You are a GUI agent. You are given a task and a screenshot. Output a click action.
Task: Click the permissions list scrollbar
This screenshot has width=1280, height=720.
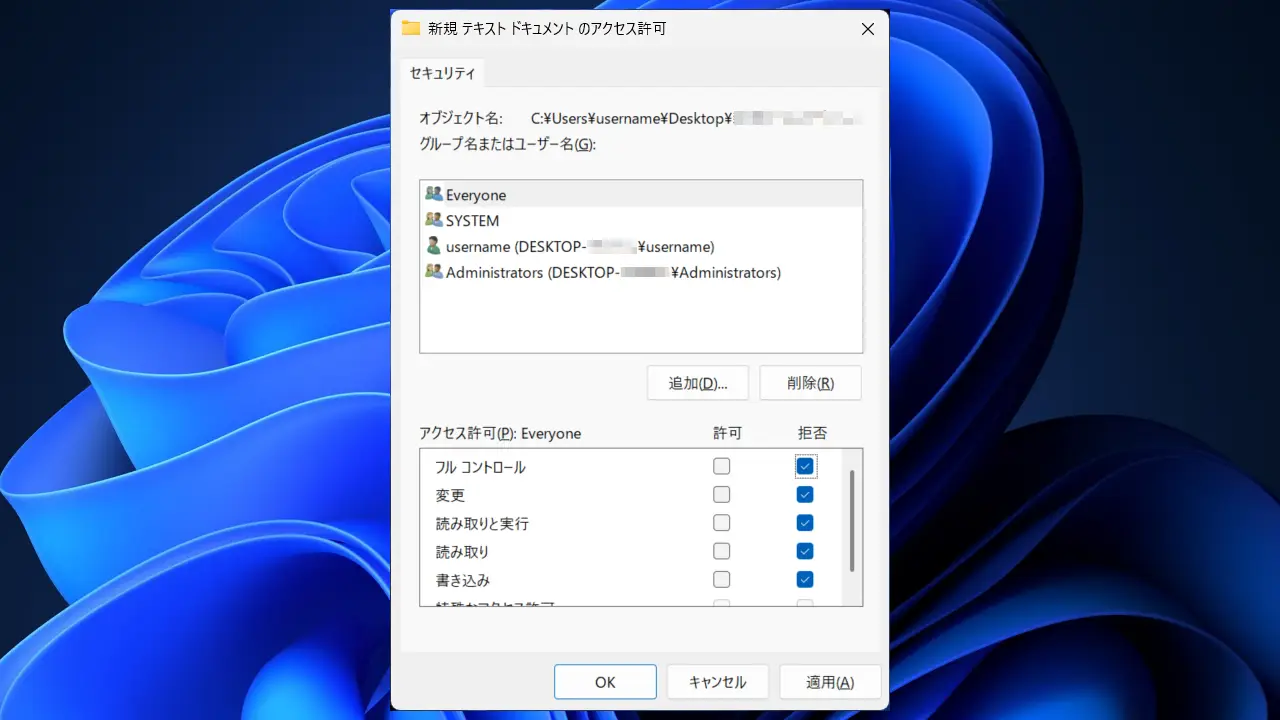852,521
